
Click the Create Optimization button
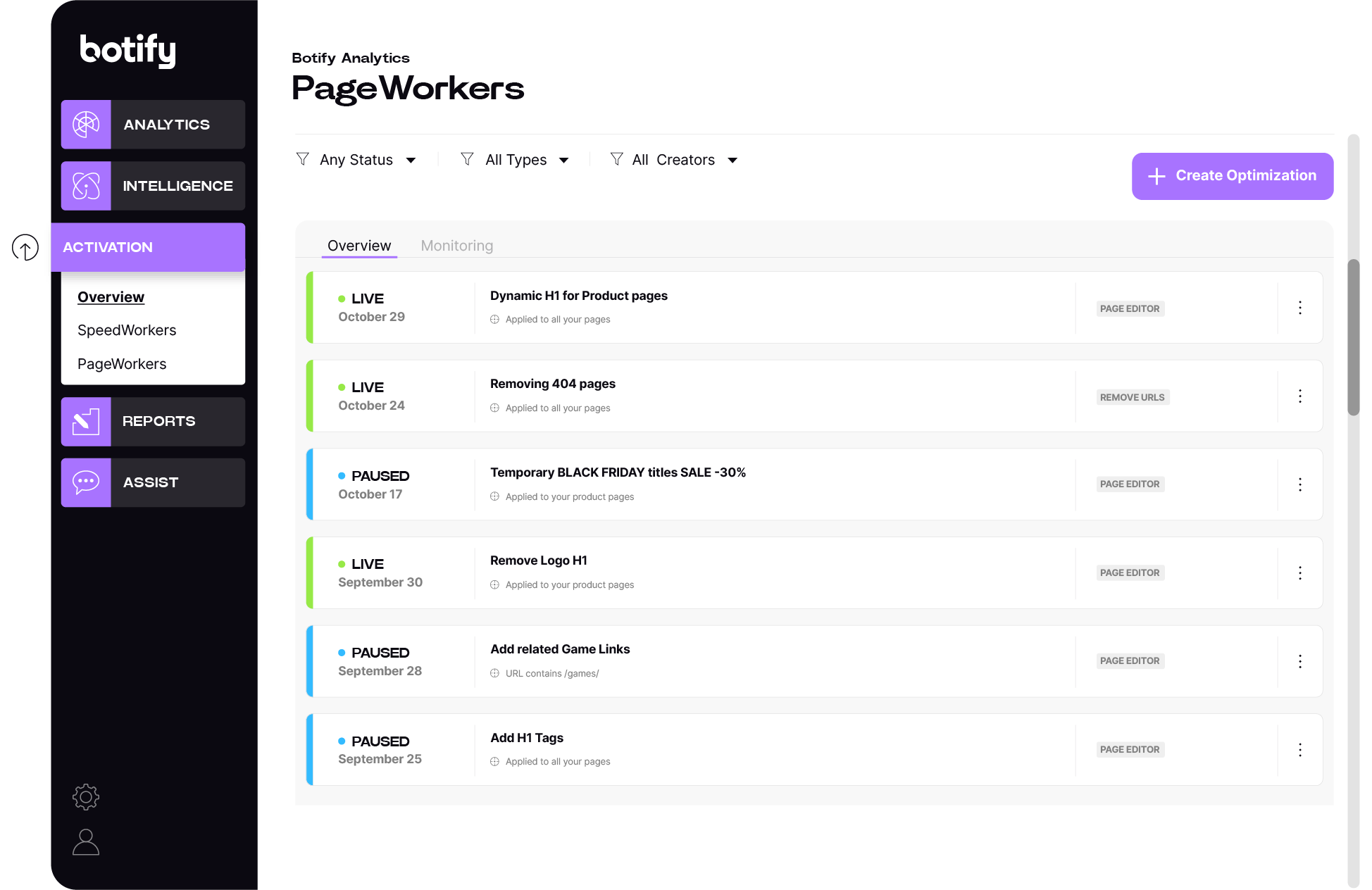[x=1232, y=176]
